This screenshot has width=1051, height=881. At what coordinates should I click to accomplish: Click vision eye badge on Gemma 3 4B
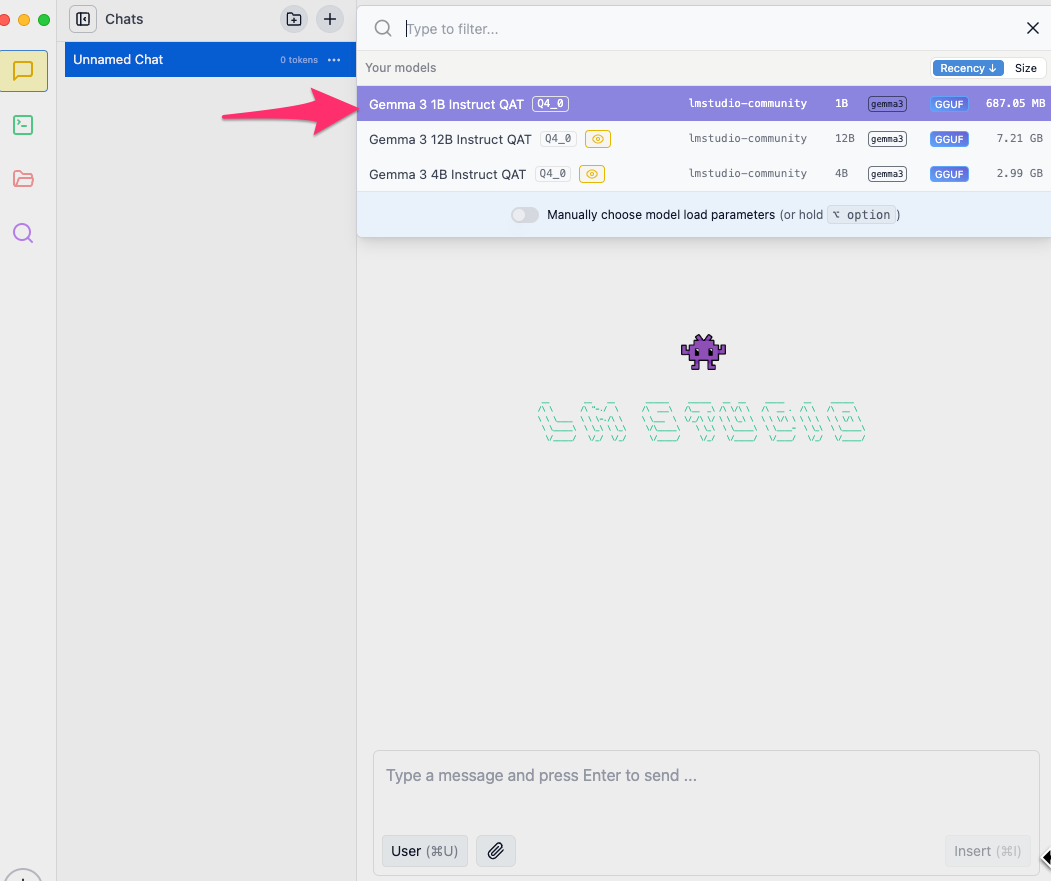tap(592, 174)
